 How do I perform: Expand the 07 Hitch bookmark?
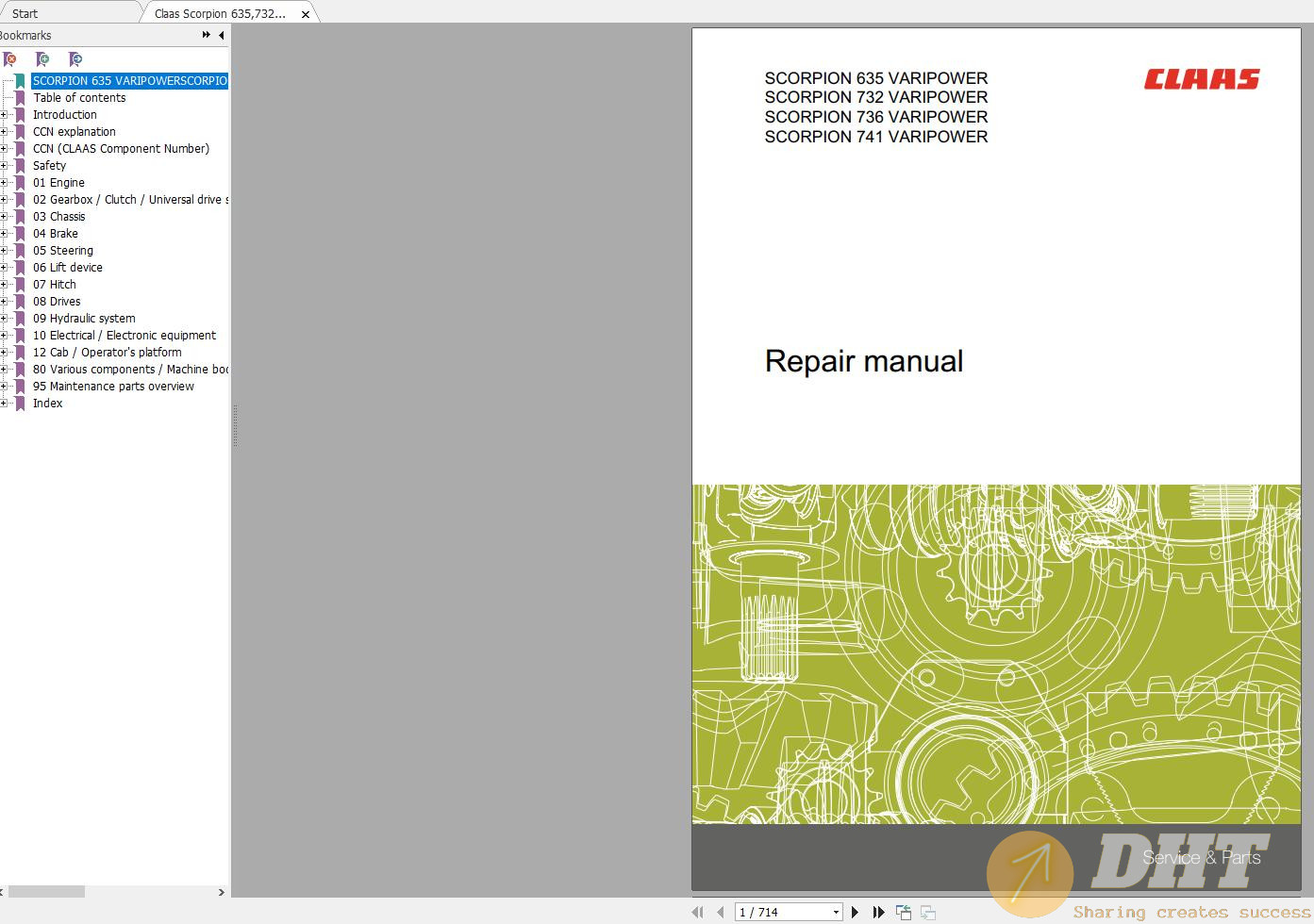(4, 285)
